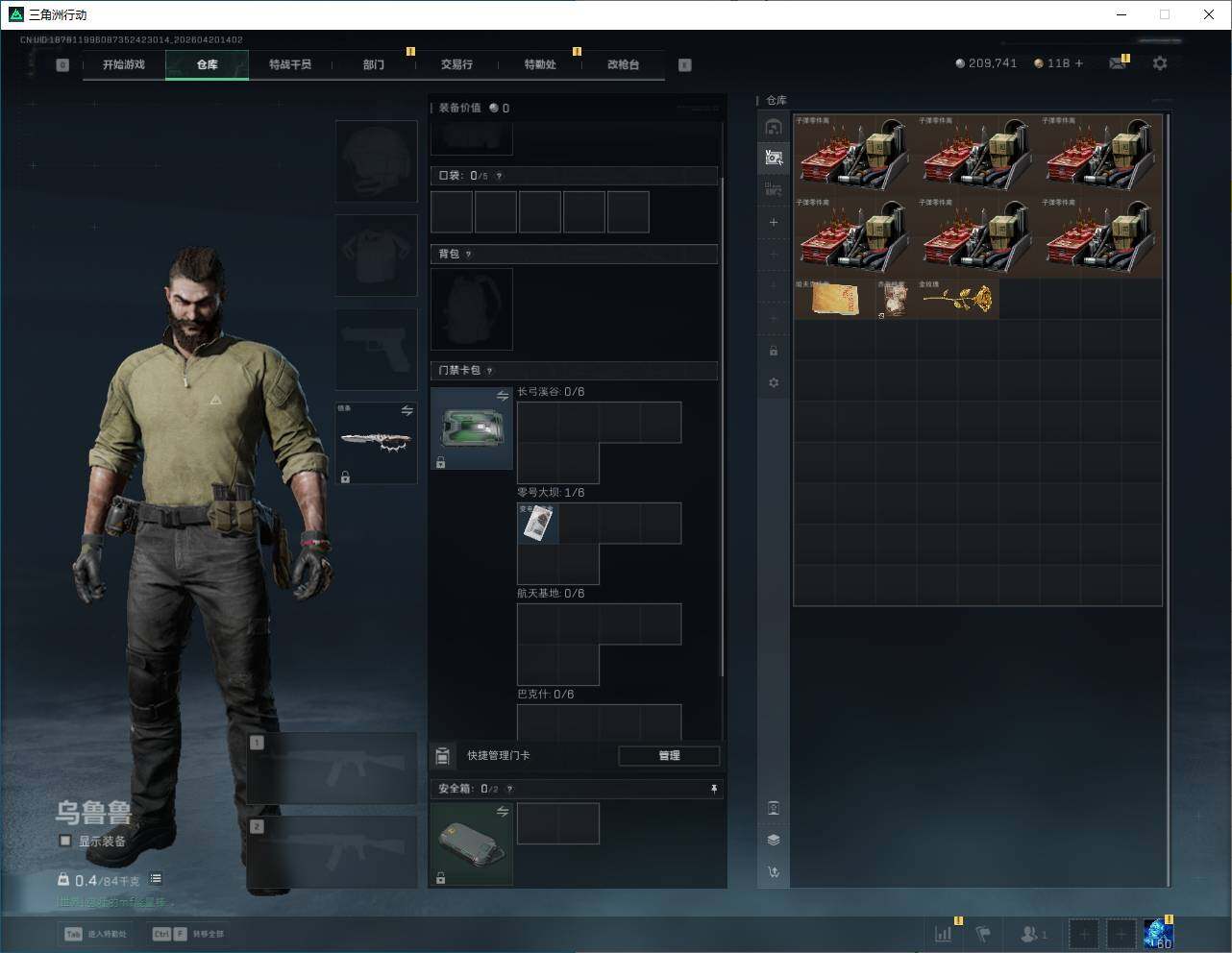Open the settings gear in the top bar
Viewport: 1232px width, 953px height.
(x=1160, y=63)
